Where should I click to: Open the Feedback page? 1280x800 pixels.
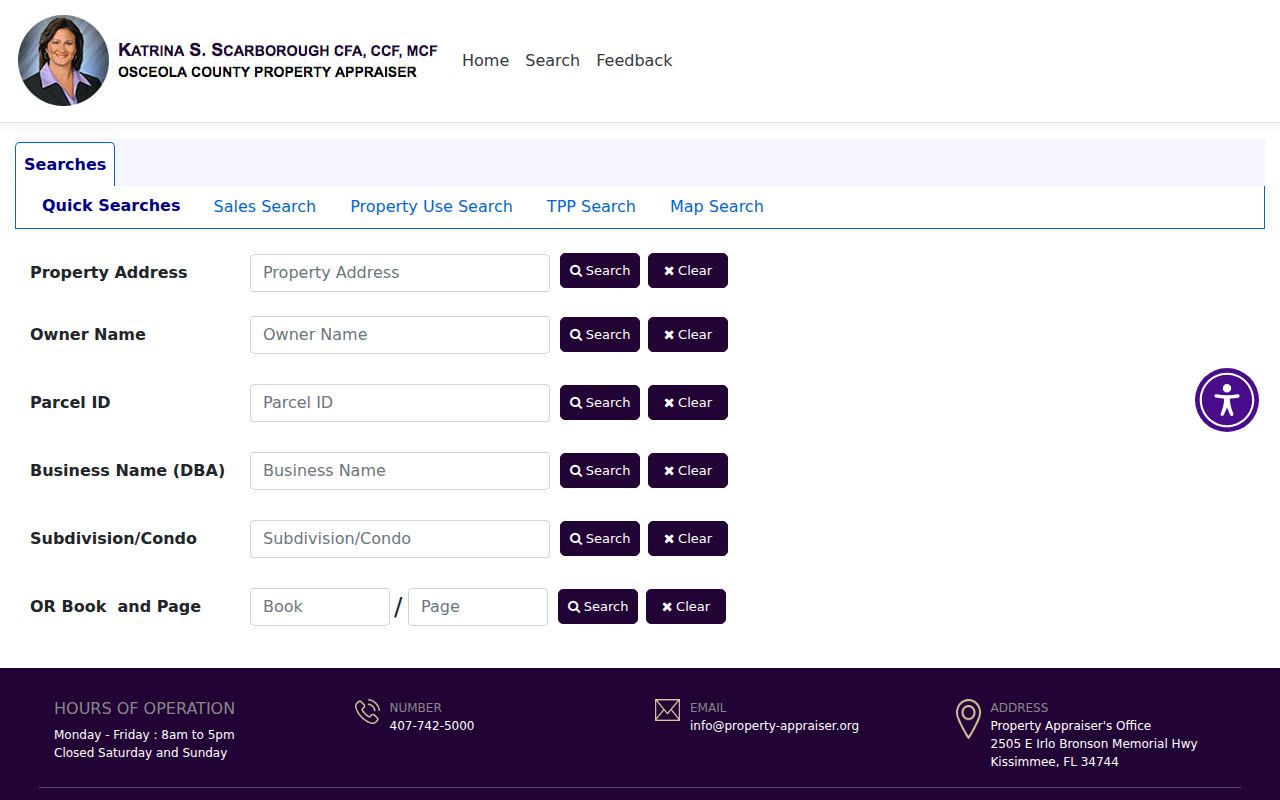click(x=634, y=60)
